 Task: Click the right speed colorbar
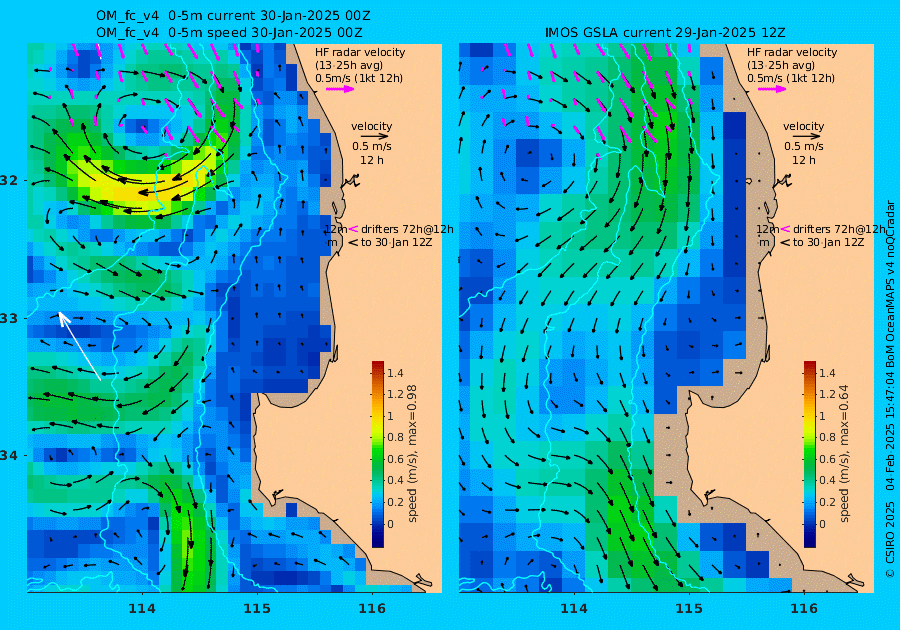click(809, 454)
